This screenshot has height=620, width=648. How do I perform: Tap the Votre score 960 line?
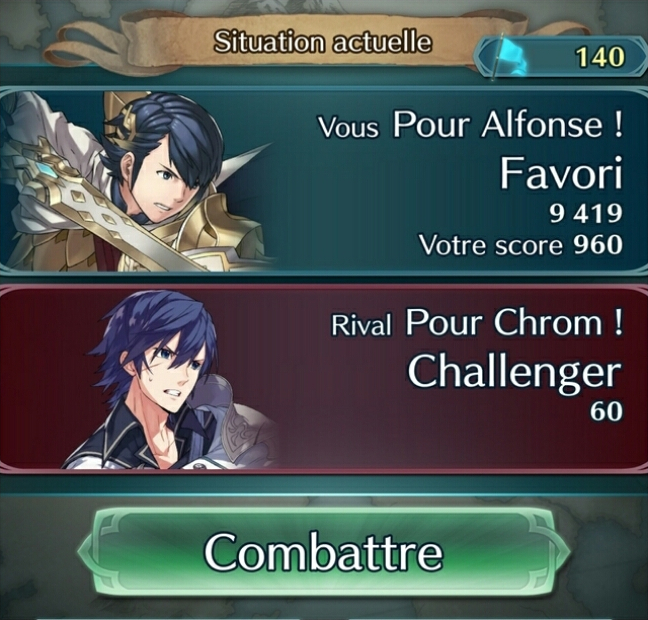click(x=520, y=245)
